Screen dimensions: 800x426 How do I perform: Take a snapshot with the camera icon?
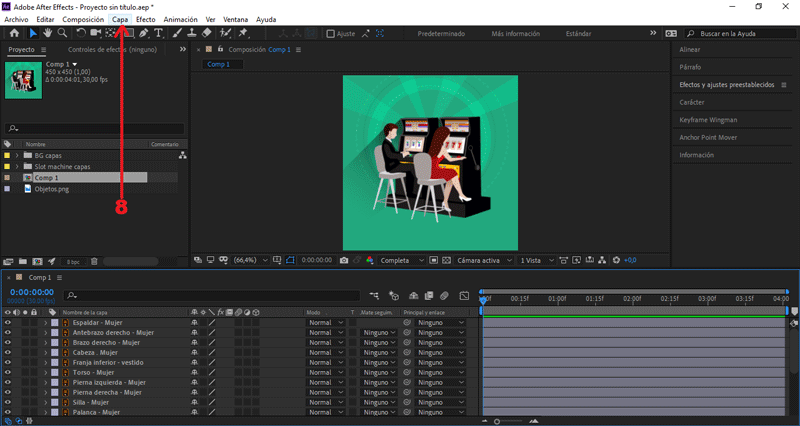[343, 260]
